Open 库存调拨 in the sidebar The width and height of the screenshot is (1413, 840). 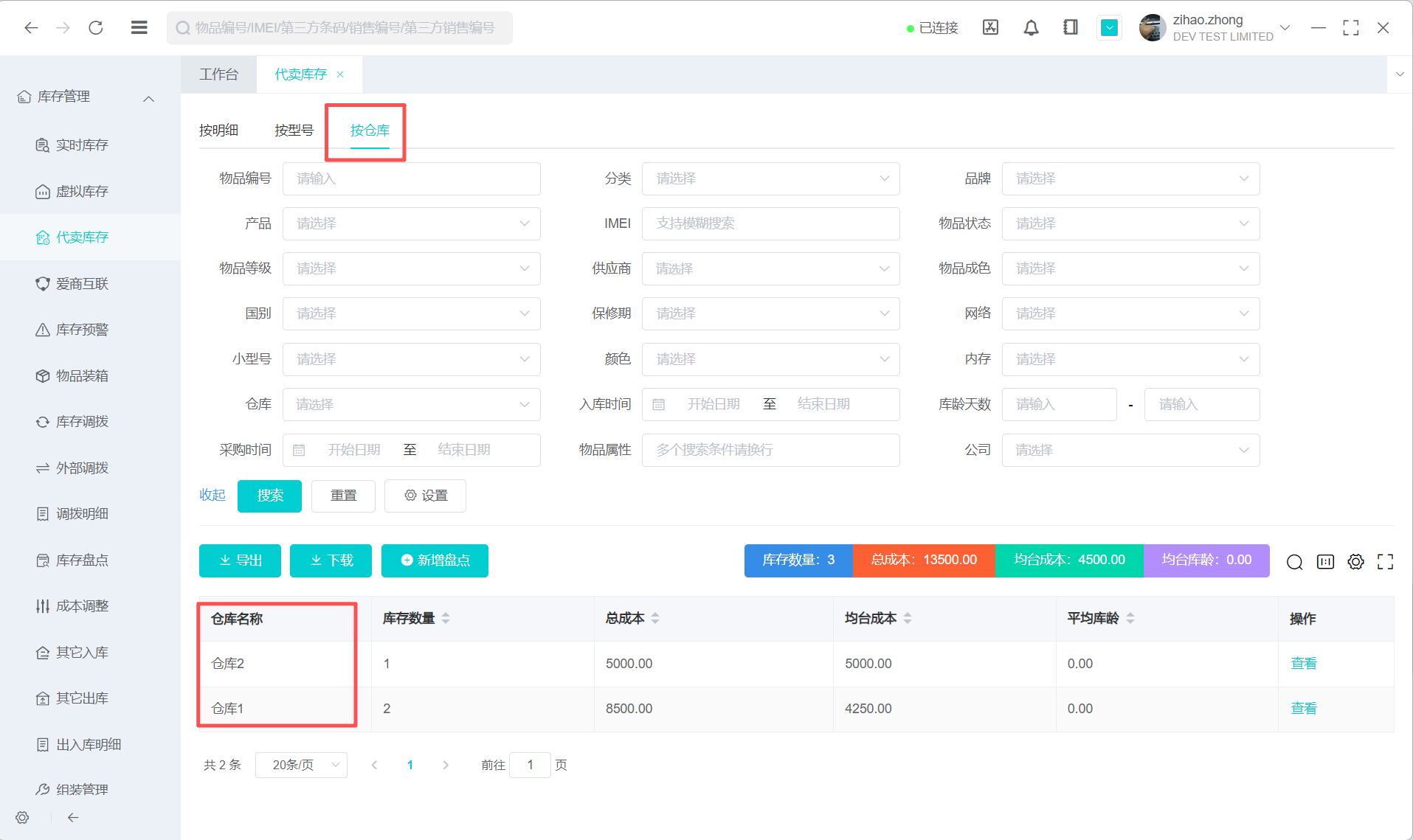click(x=82, y=422)
